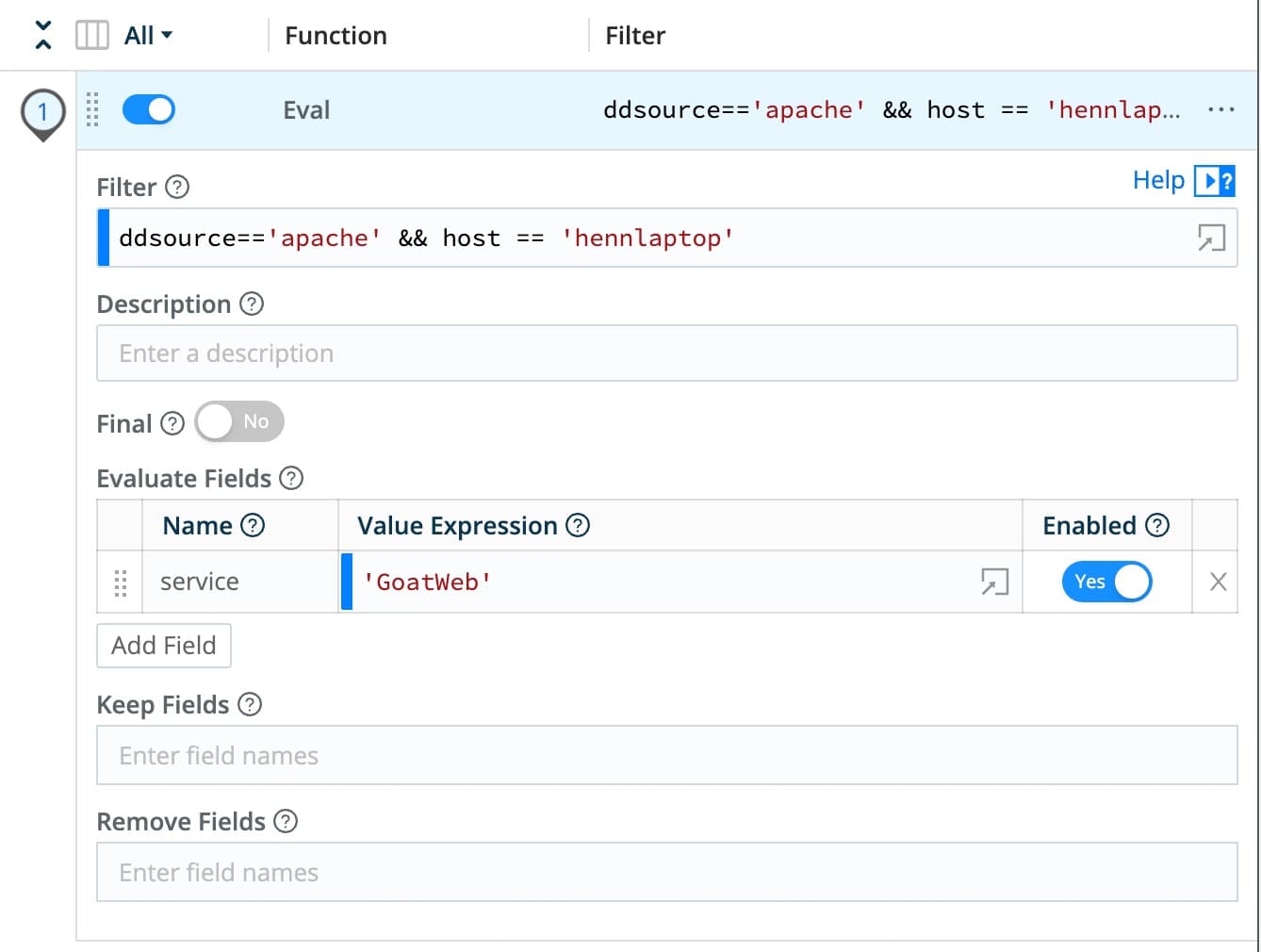The width and height of the screenshot is (1261, 952).
Task: Click the Add Field button
Action: tap(164, 646)
